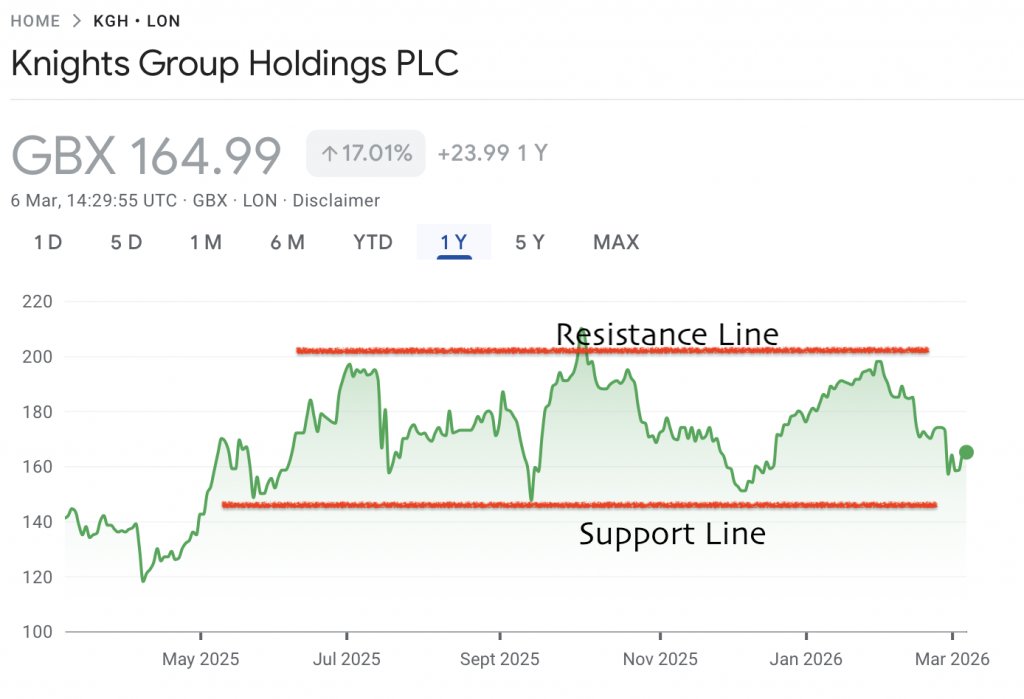Screen dimensions: 1024x699
Task: Click the Knights Group Holdings PLC title
Action: (x=234, y=64)
